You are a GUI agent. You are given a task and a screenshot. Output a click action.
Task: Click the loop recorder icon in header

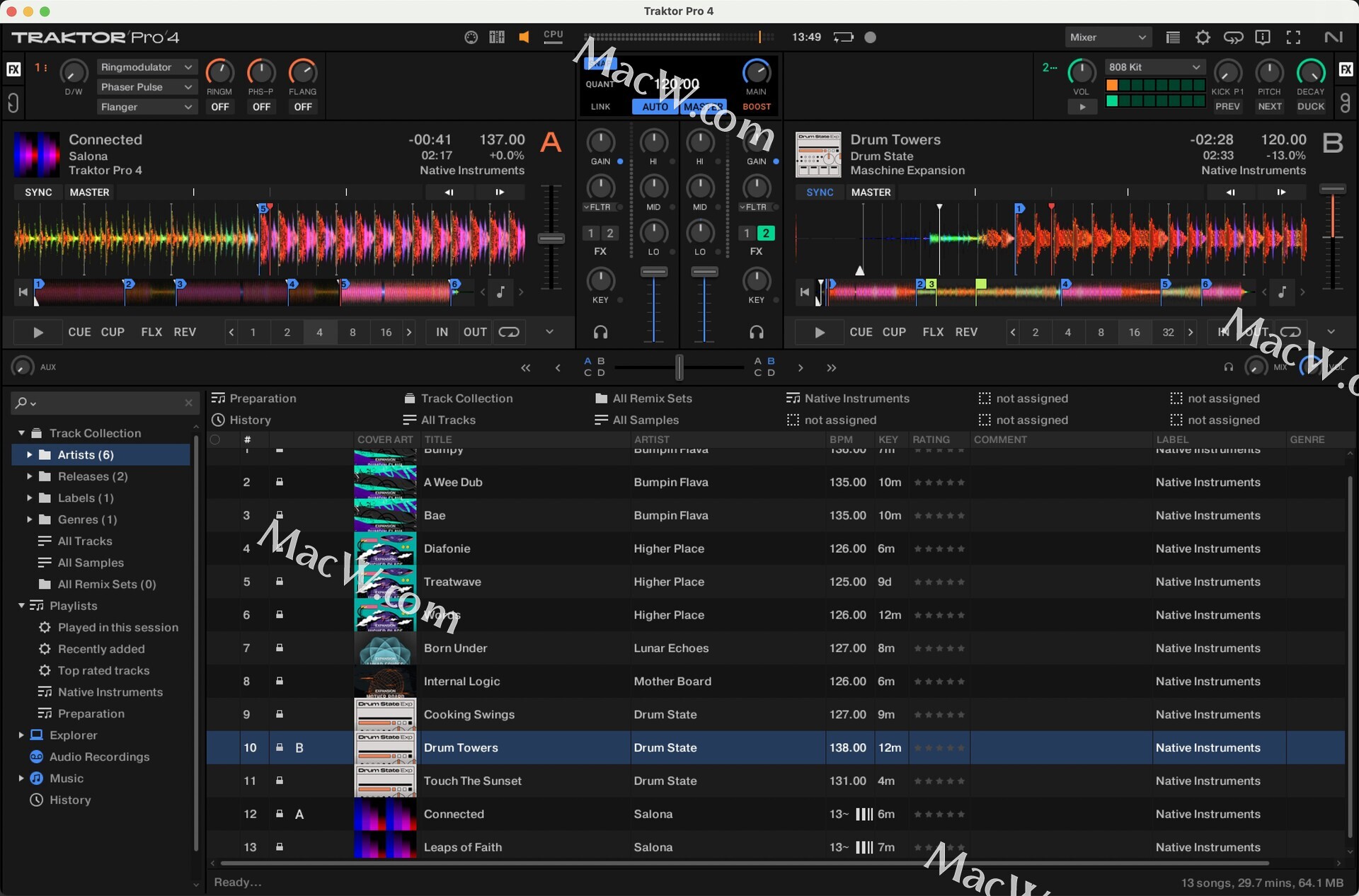point(1233,38)
